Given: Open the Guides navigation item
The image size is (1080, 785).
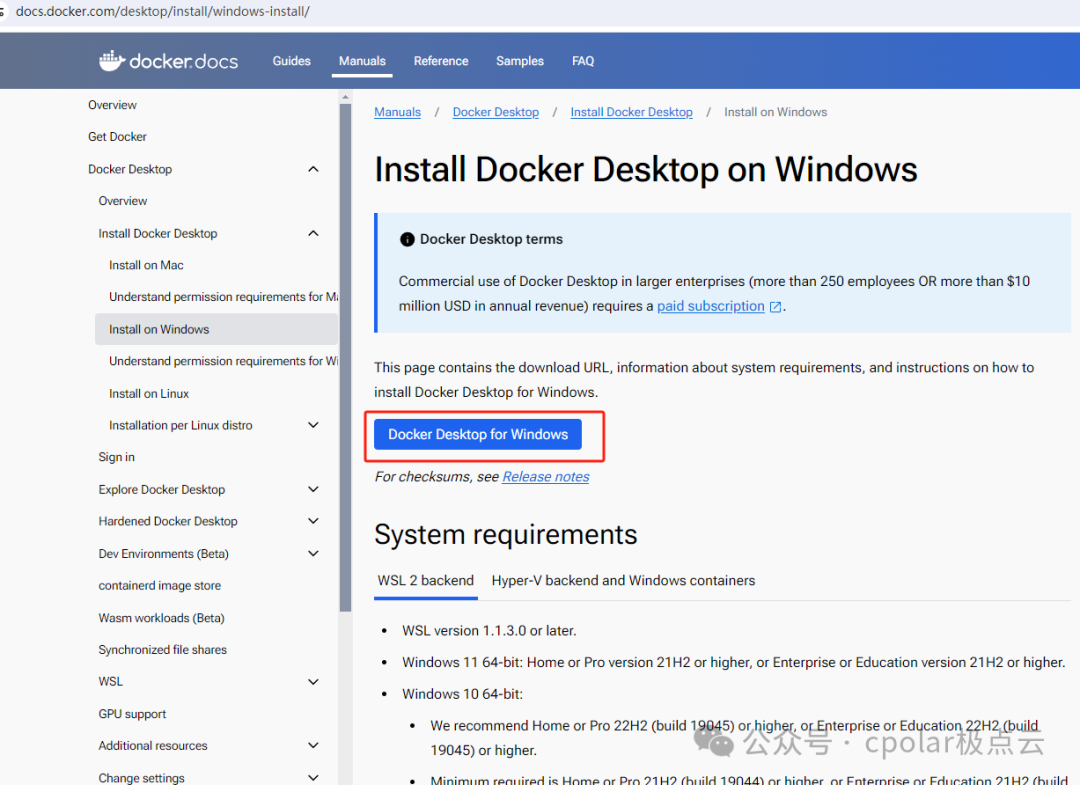Looking at the screenshot, I should (x=291, y=61).
